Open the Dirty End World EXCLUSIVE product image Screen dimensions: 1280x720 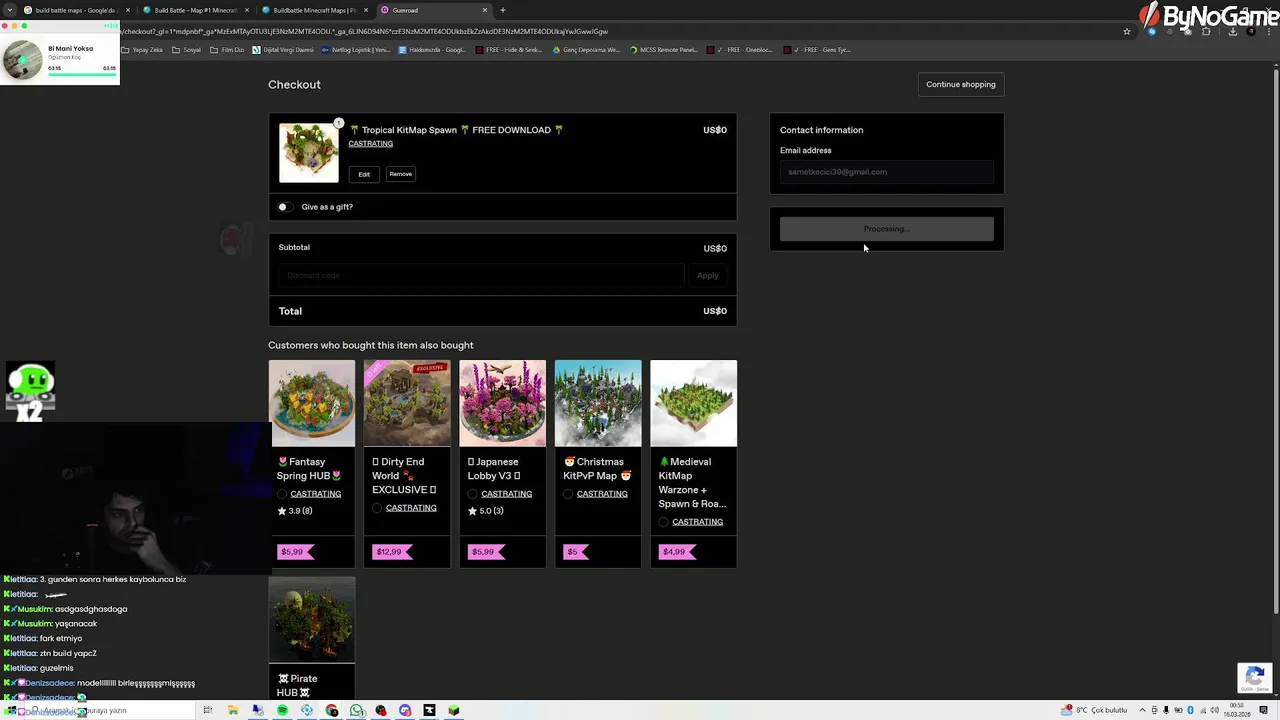pos(407,403)
